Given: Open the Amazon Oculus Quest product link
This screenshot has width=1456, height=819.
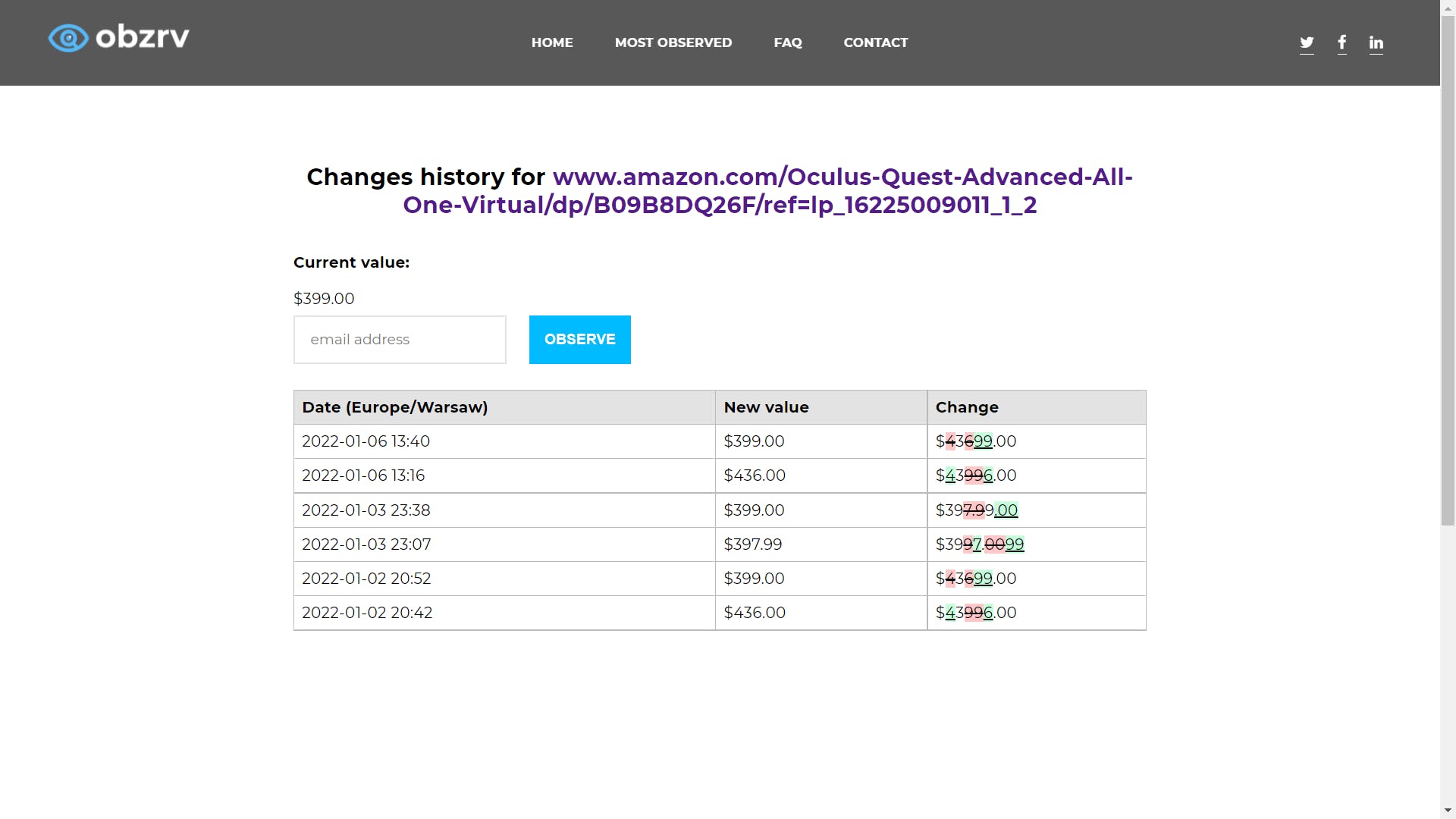Looking at the screenshot, I should tap(767, 190).
